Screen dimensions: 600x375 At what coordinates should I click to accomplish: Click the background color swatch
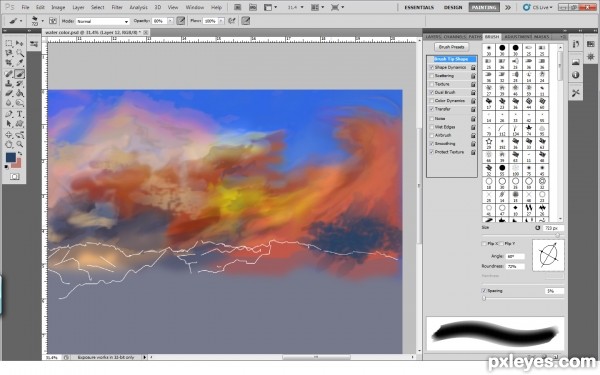pos(17,164)
